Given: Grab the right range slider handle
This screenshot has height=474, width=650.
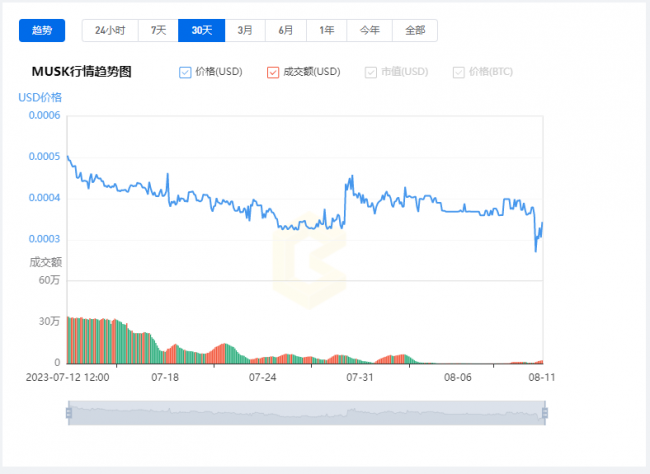Looking at the screenshot, I should coord(545,413).
